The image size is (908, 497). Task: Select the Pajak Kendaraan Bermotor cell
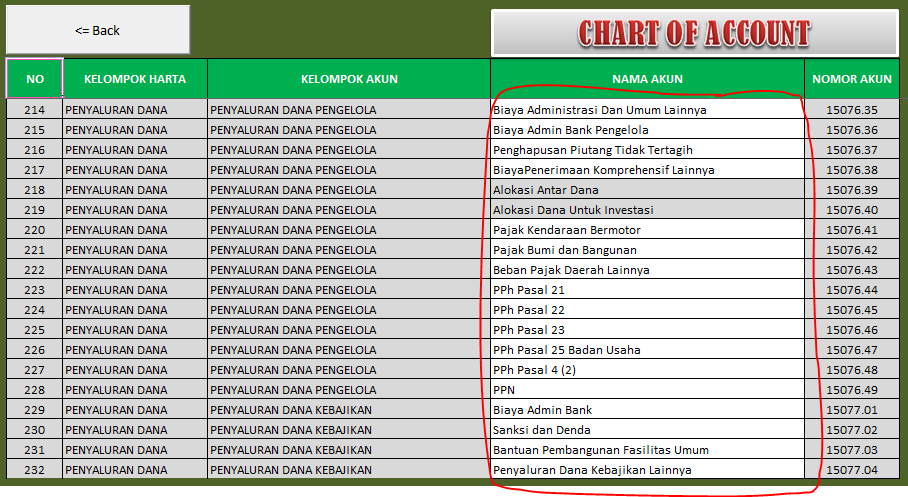(x=647, y=229)
